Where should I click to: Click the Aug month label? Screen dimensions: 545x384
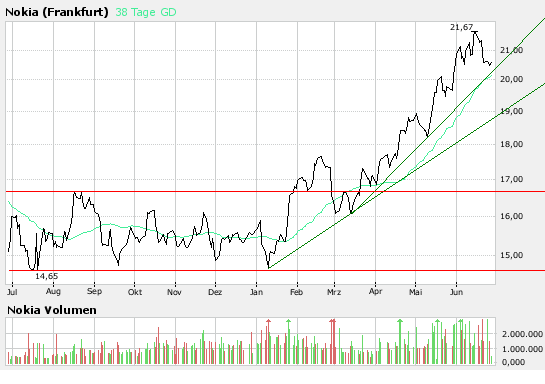(53, 291)
